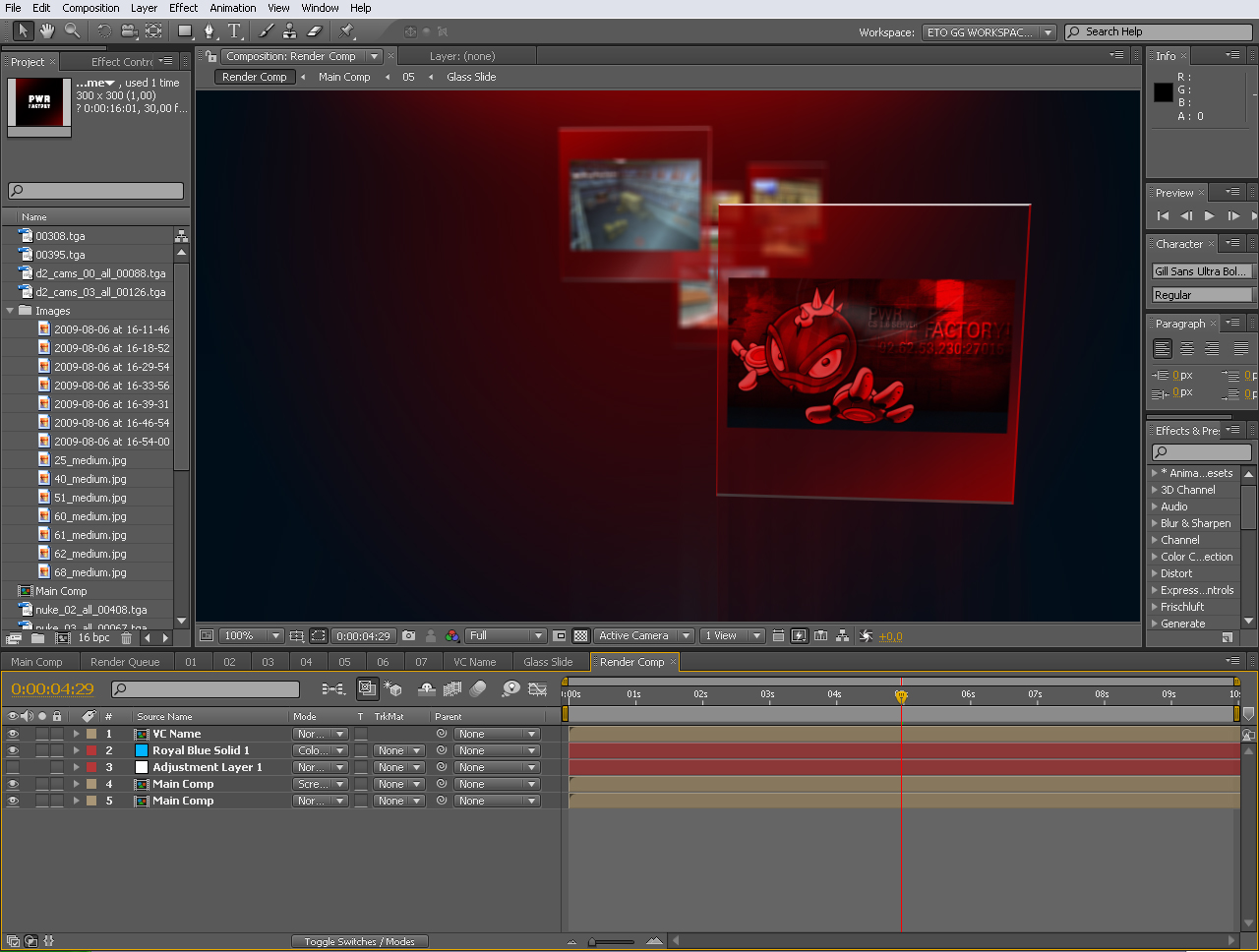Click the 0:00:04:29 timecode in viewer footer

point(363,636)
